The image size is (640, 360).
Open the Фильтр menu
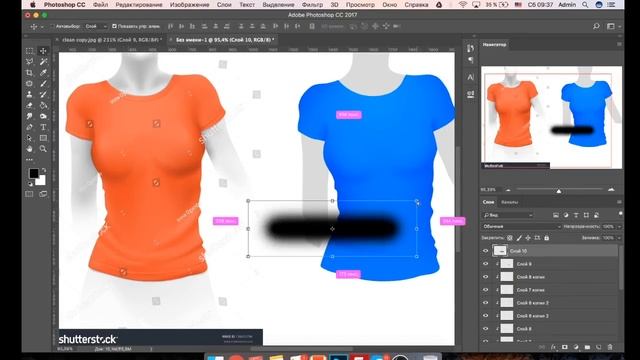point(312,5)
